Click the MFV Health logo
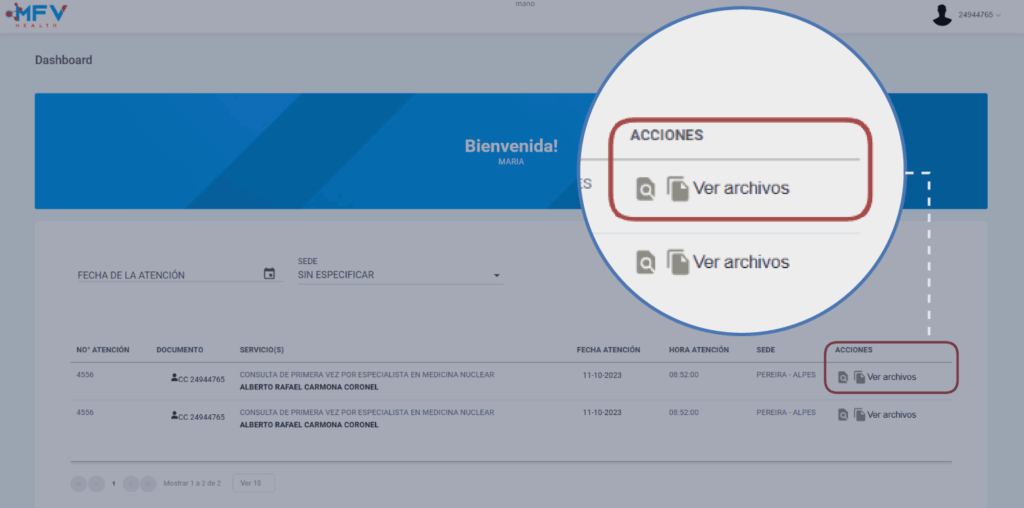 pyautogui.click(x=37, y=15)
